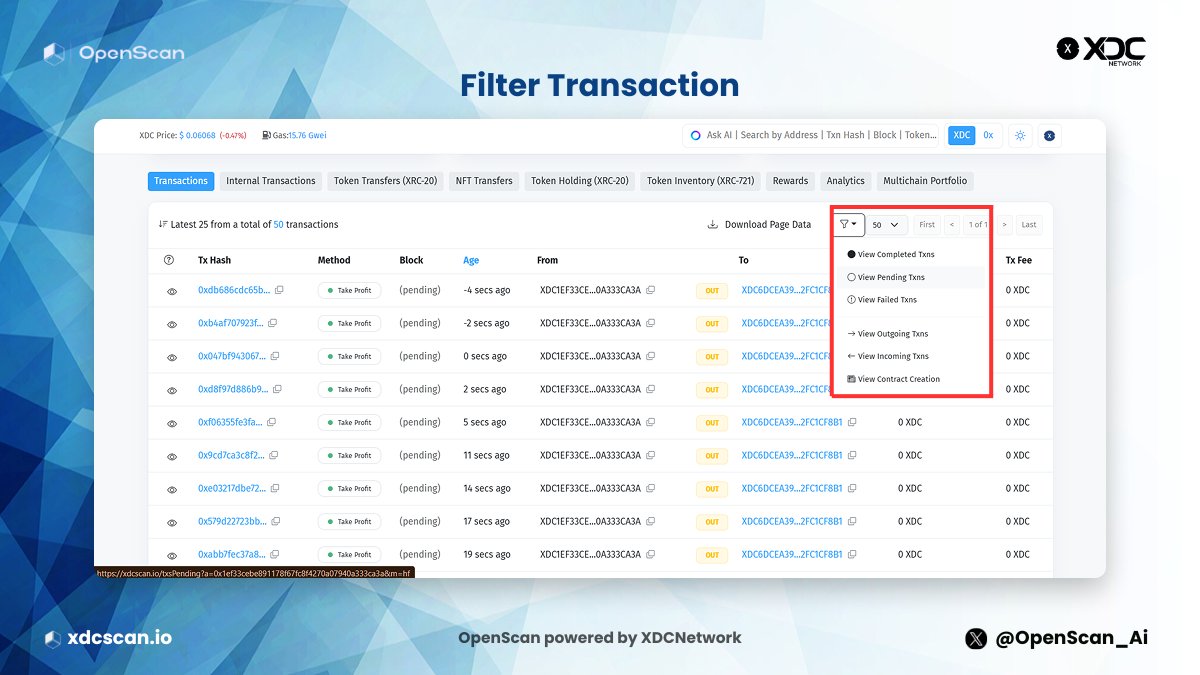Copy To address in 5 secs ago row
The width and height of the screenshot is (1200, 675).
click(x=852, y=422)
